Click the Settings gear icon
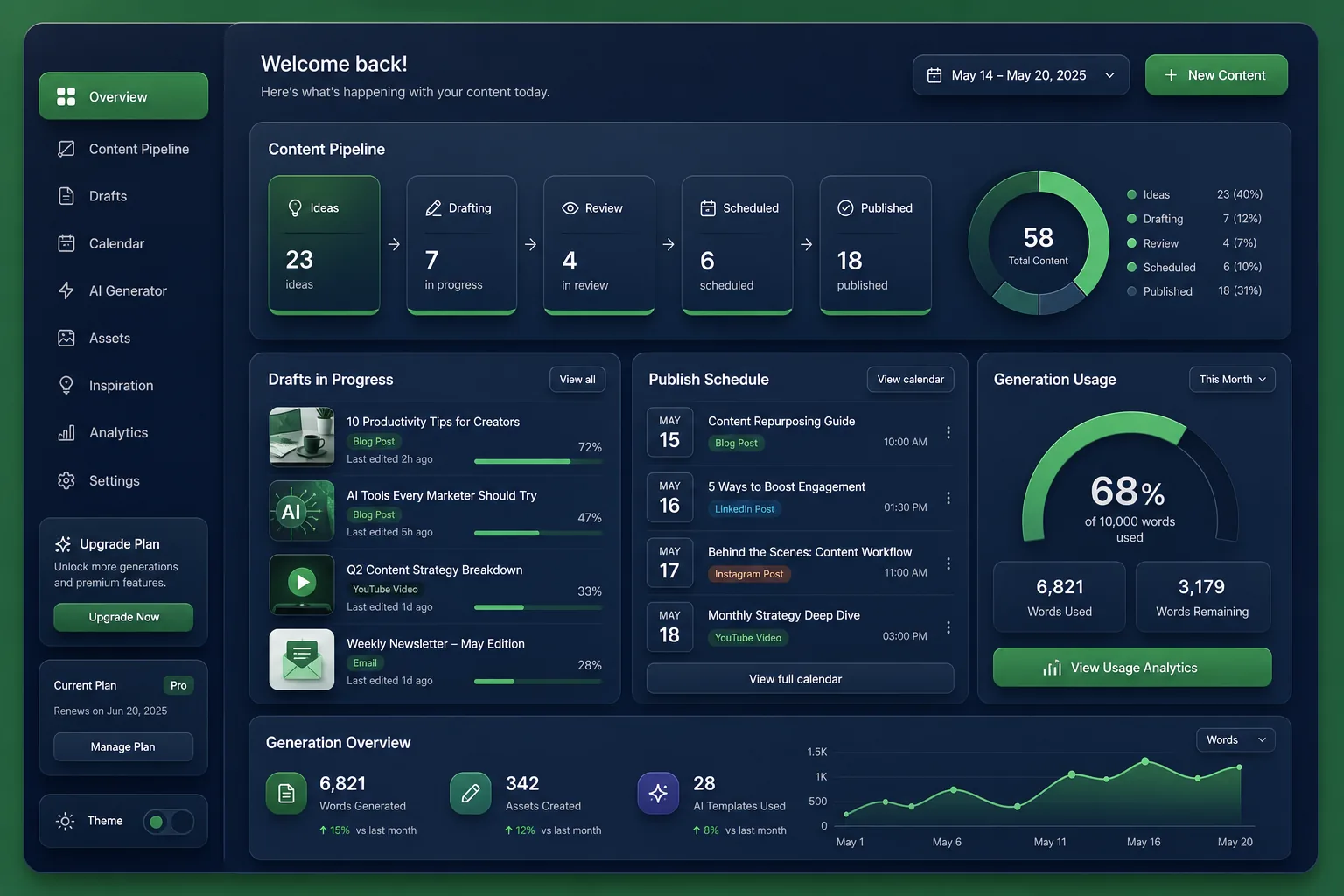 coord(66,480)
